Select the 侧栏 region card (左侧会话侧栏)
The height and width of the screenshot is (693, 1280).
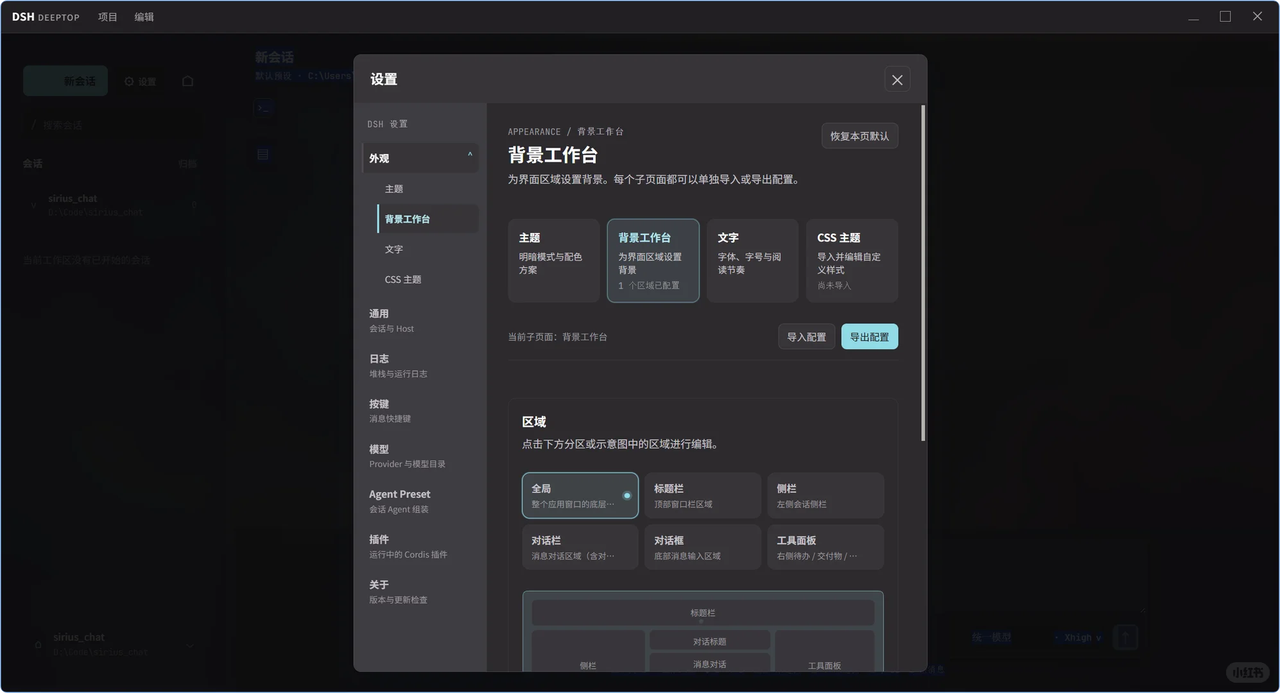click(826, 495)
